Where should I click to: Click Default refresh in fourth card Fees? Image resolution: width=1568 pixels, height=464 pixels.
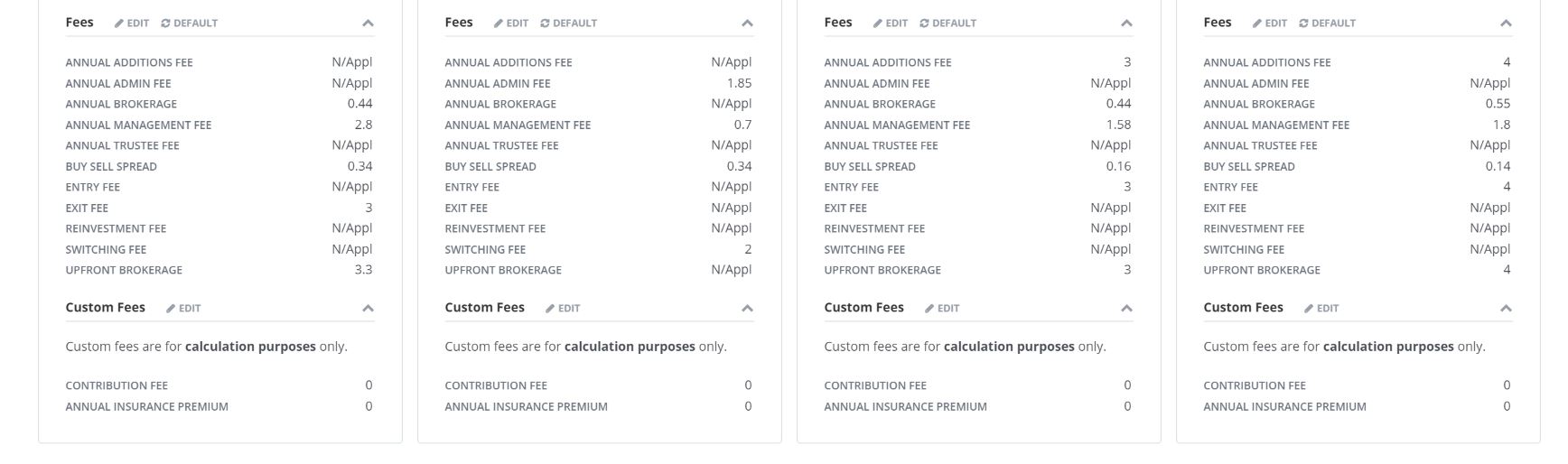1328,23
